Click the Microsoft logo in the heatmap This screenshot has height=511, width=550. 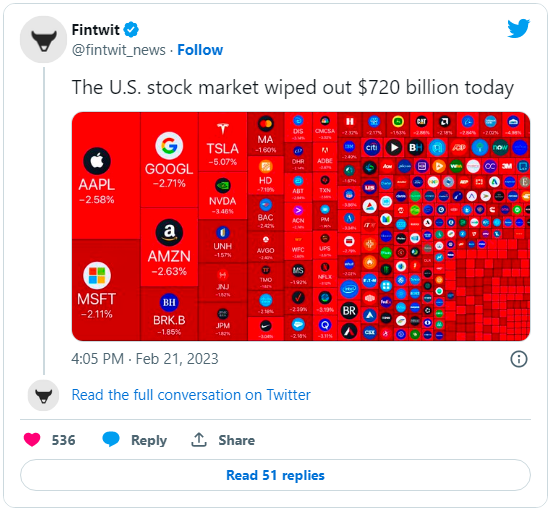pos(97,275)
